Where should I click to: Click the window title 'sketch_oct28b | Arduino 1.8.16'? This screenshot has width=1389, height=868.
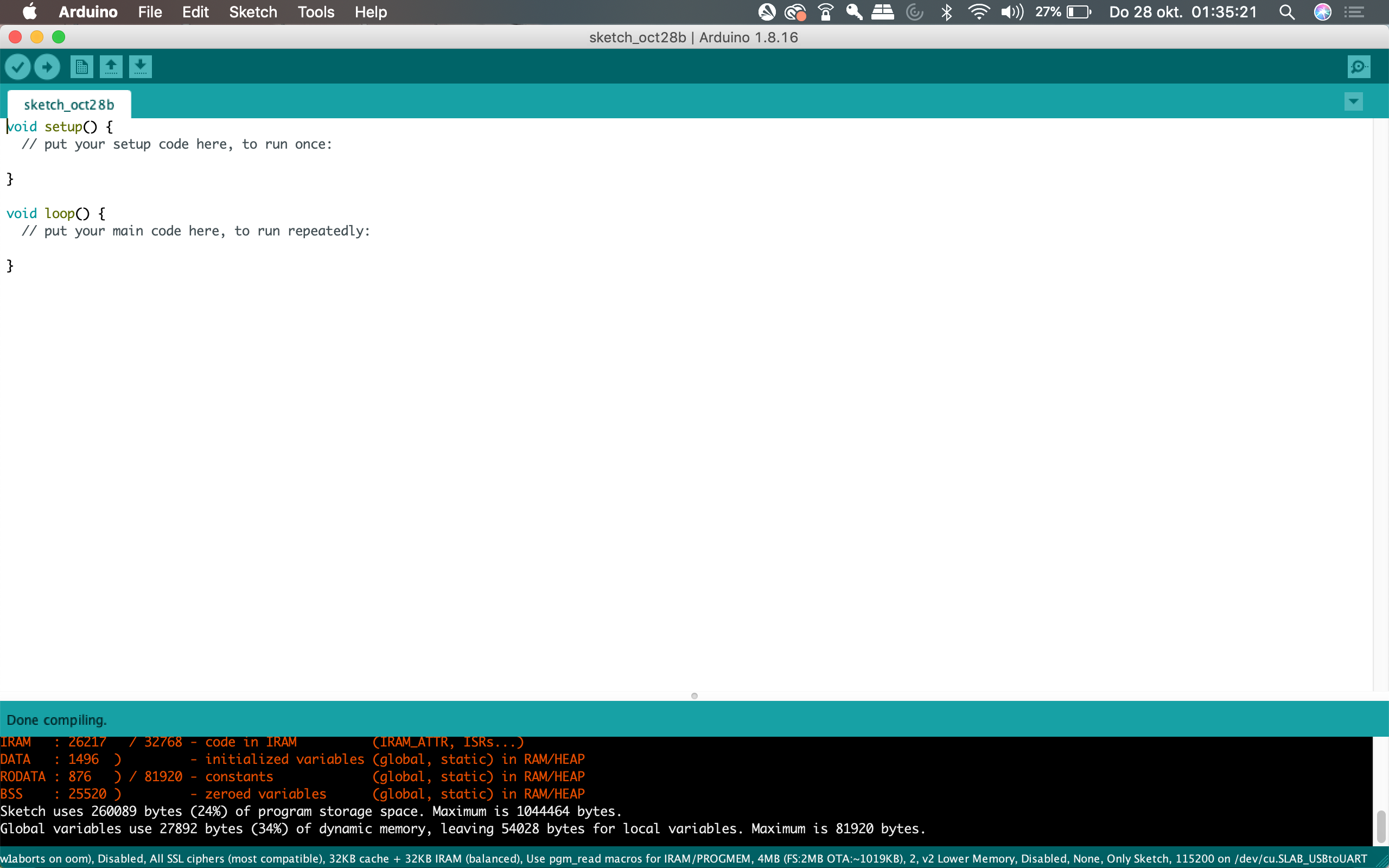[x=693, y=37]
